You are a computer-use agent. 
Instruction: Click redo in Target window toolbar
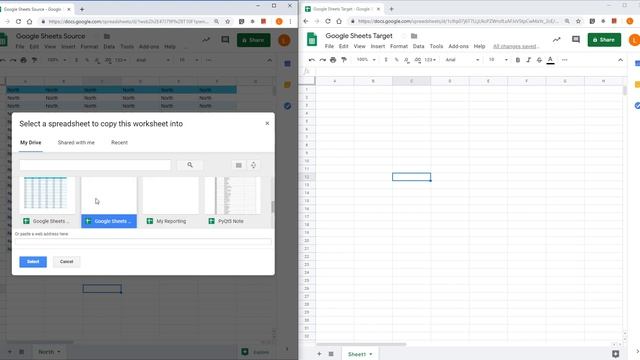pos(322,60)
